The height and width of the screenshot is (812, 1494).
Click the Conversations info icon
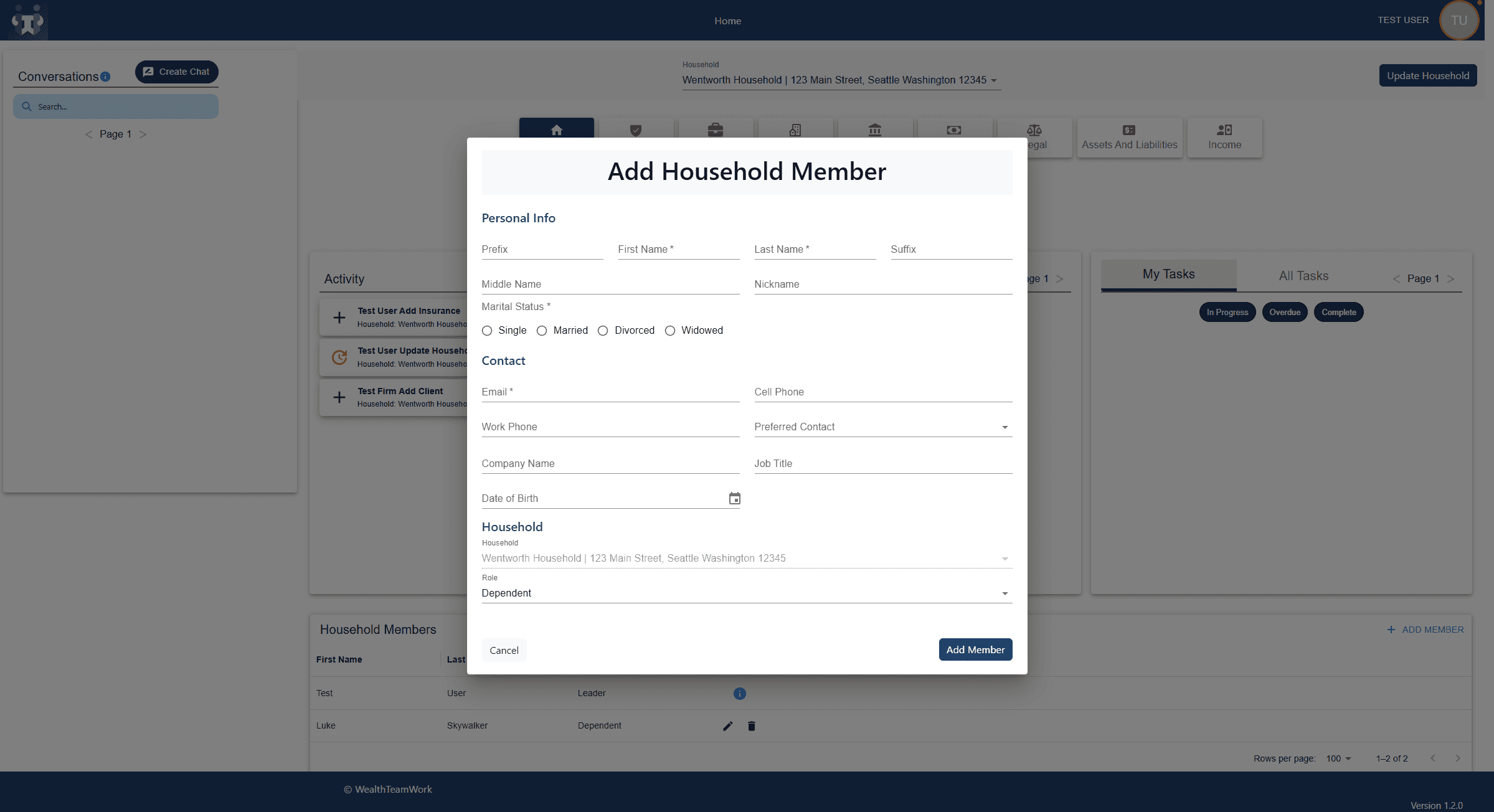(105, 77)
